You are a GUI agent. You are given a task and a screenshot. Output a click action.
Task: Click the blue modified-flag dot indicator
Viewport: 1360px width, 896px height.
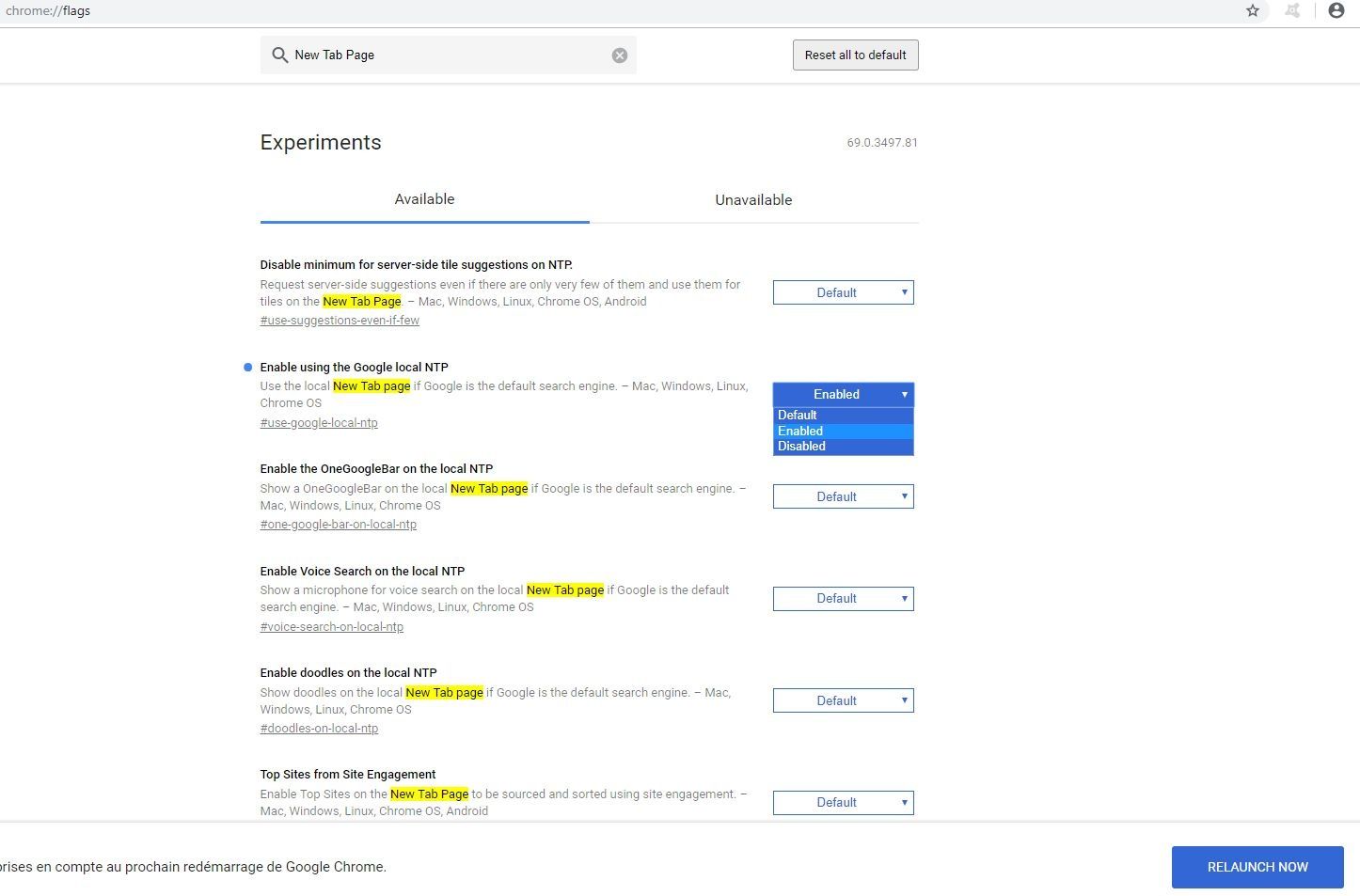pos(248,368)
